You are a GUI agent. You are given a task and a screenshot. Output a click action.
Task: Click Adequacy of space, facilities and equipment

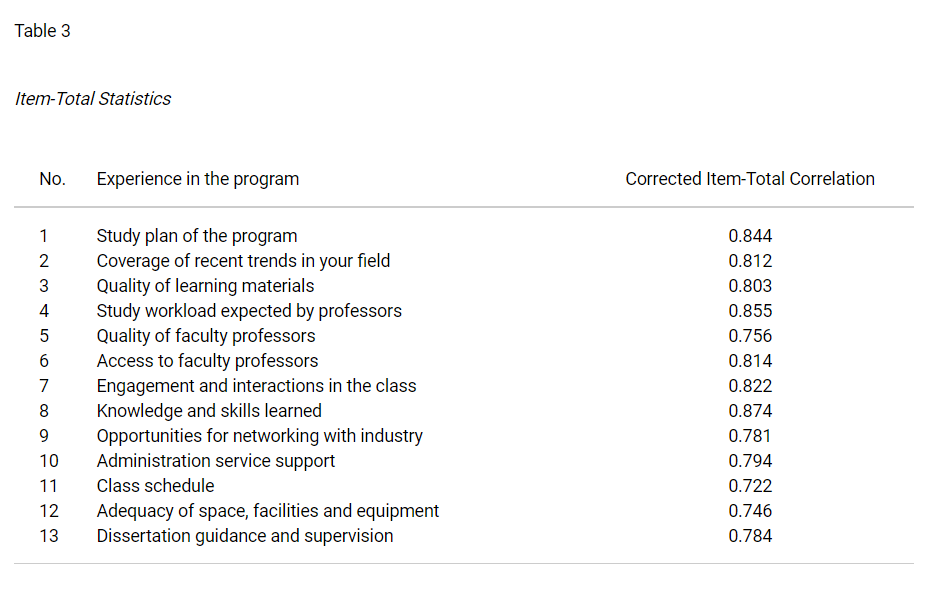pyautogui.click(x=268, y=511)
